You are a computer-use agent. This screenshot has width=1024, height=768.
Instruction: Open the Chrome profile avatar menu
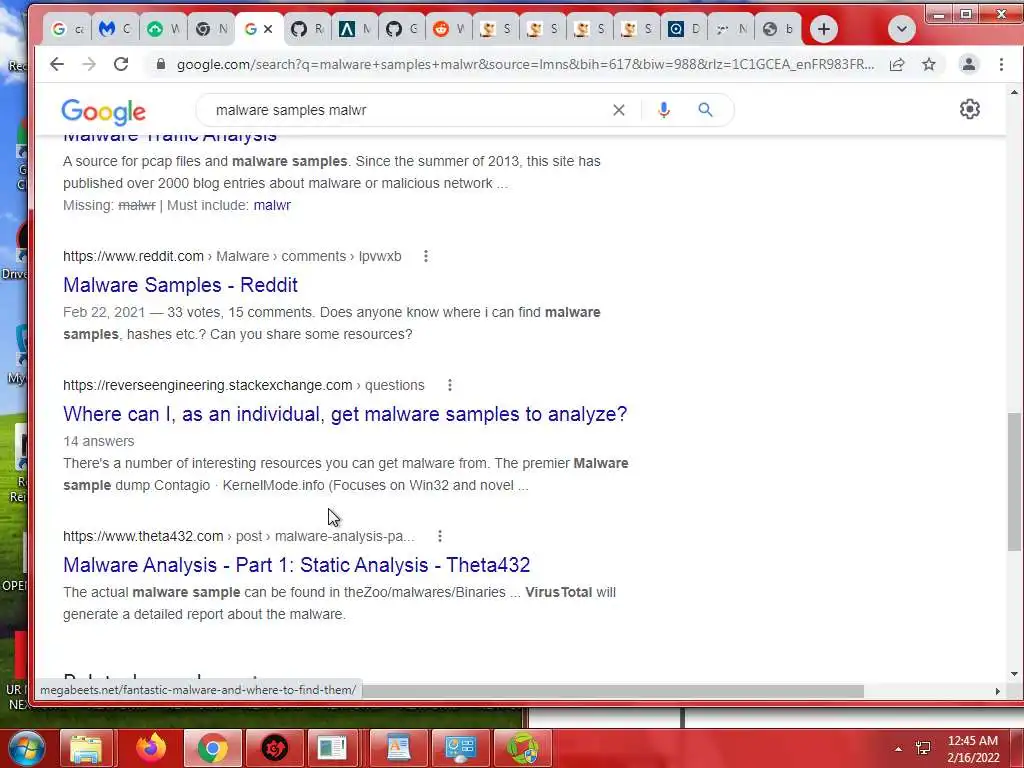968,64
